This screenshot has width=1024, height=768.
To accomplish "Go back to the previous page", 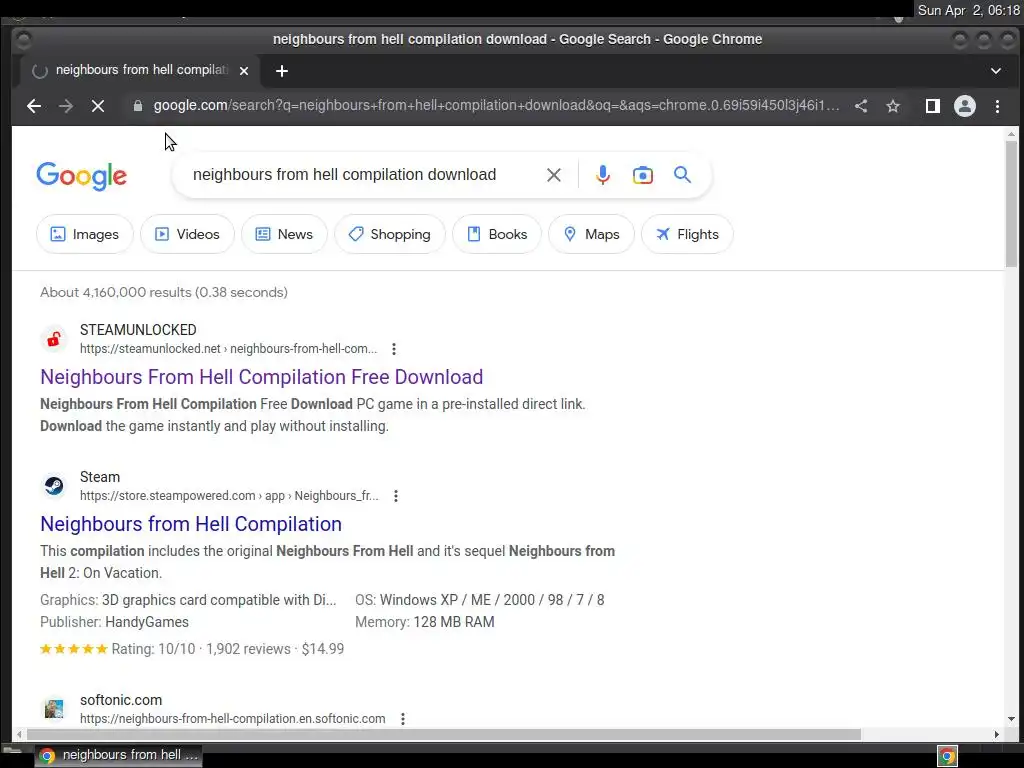I will pyautogui.click(x=34, y=106).
